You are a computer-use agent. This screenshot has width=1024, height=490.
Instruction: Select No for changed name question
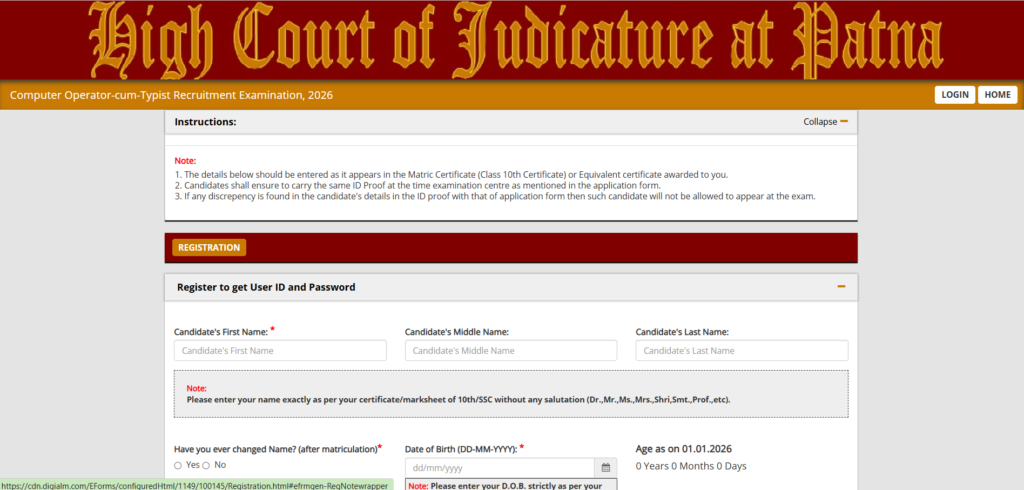(x=206, y=465)
